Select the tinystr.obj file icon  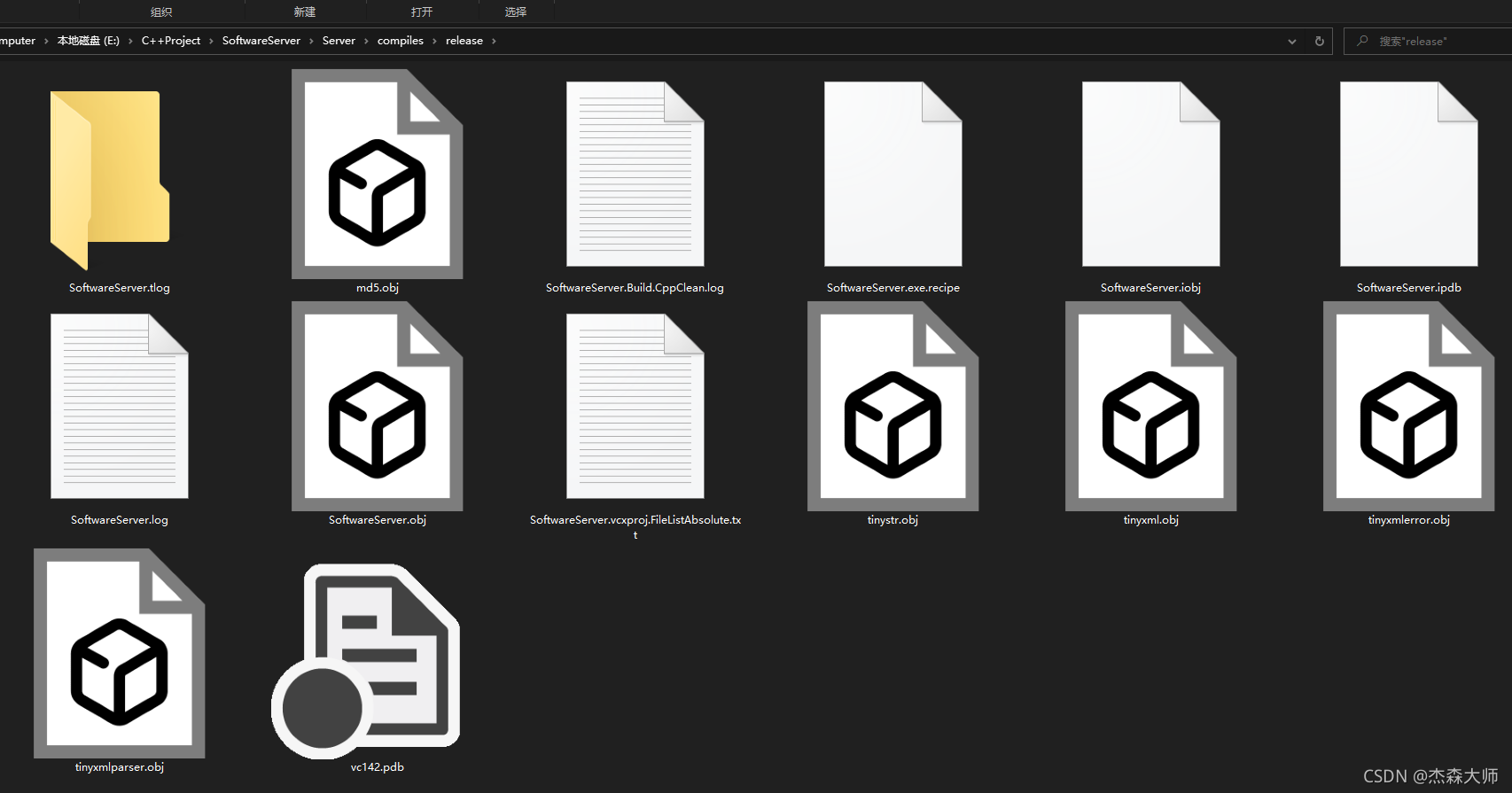pyautogui.click(x=893, y=406)
